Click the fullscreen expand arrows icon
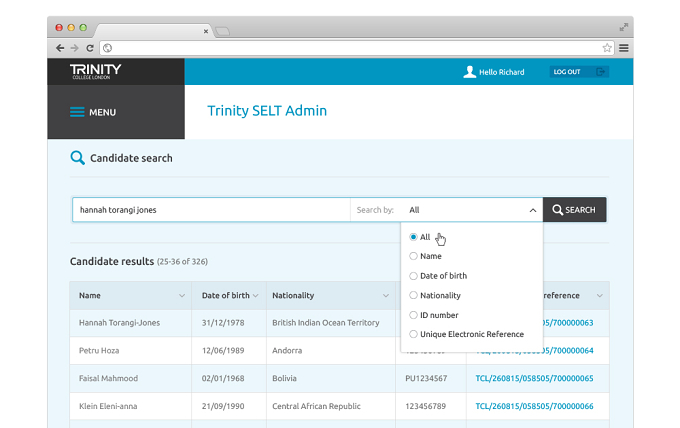The image size is (680, 428). 624,27
